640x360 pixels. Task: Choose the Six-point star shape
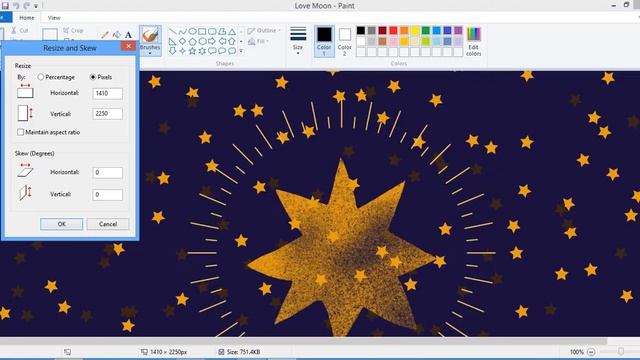pos(202,51)
